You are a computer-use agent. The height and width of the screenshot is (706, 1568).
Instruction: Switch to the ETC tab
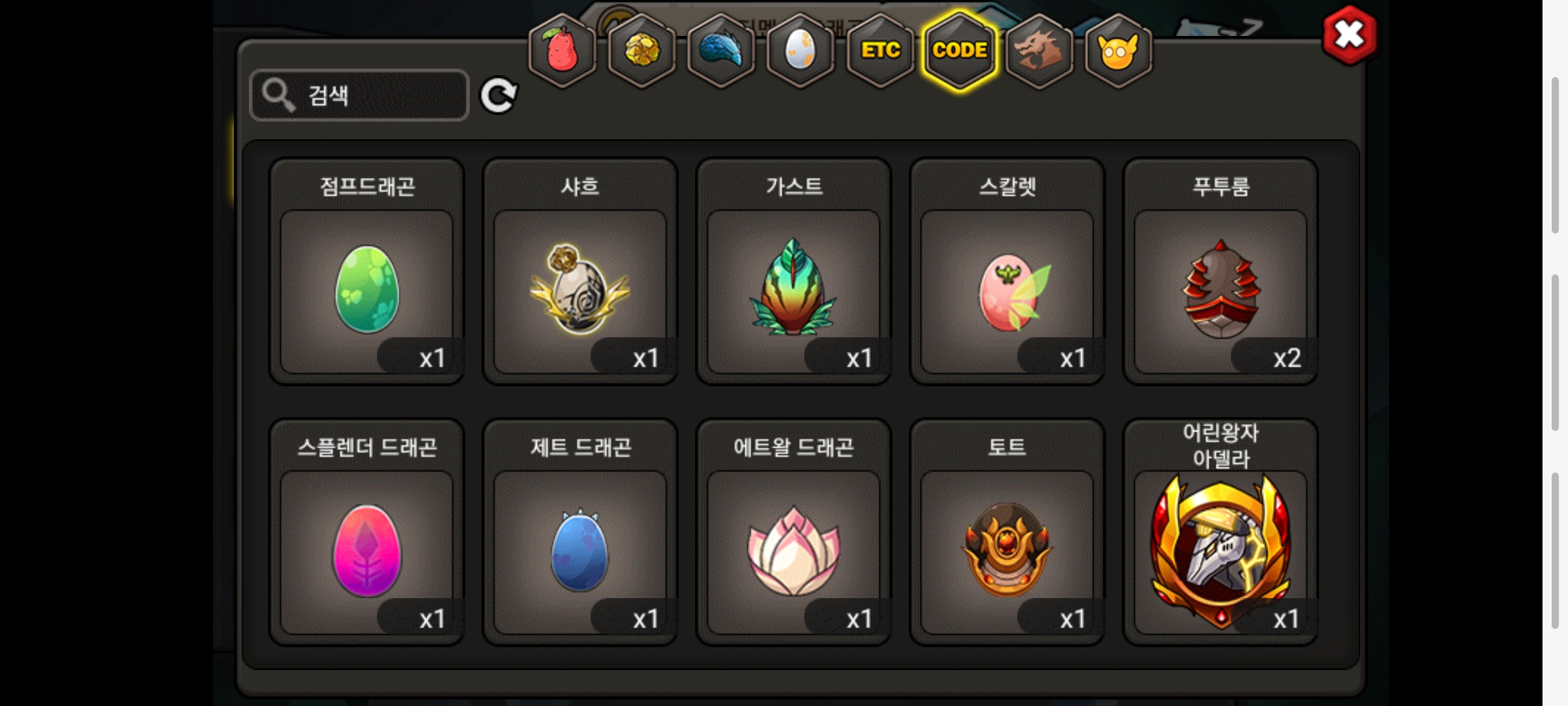coord(880,50)
